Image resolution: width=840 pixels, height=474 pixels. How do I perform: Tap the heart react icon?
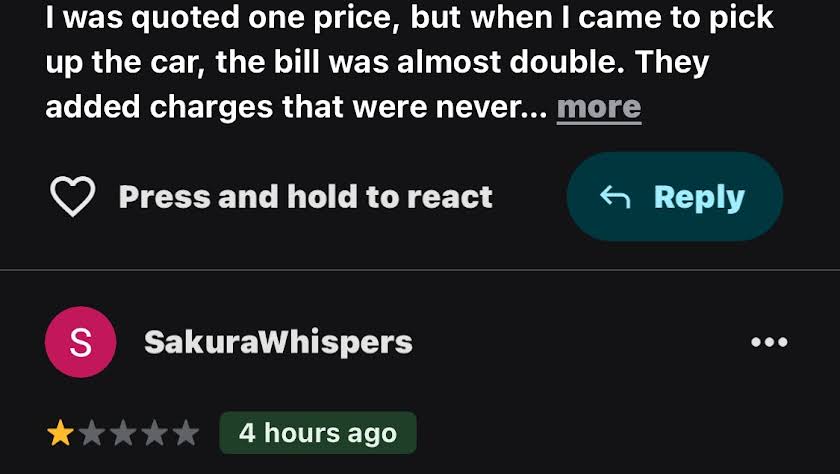[x=73, y=196]
